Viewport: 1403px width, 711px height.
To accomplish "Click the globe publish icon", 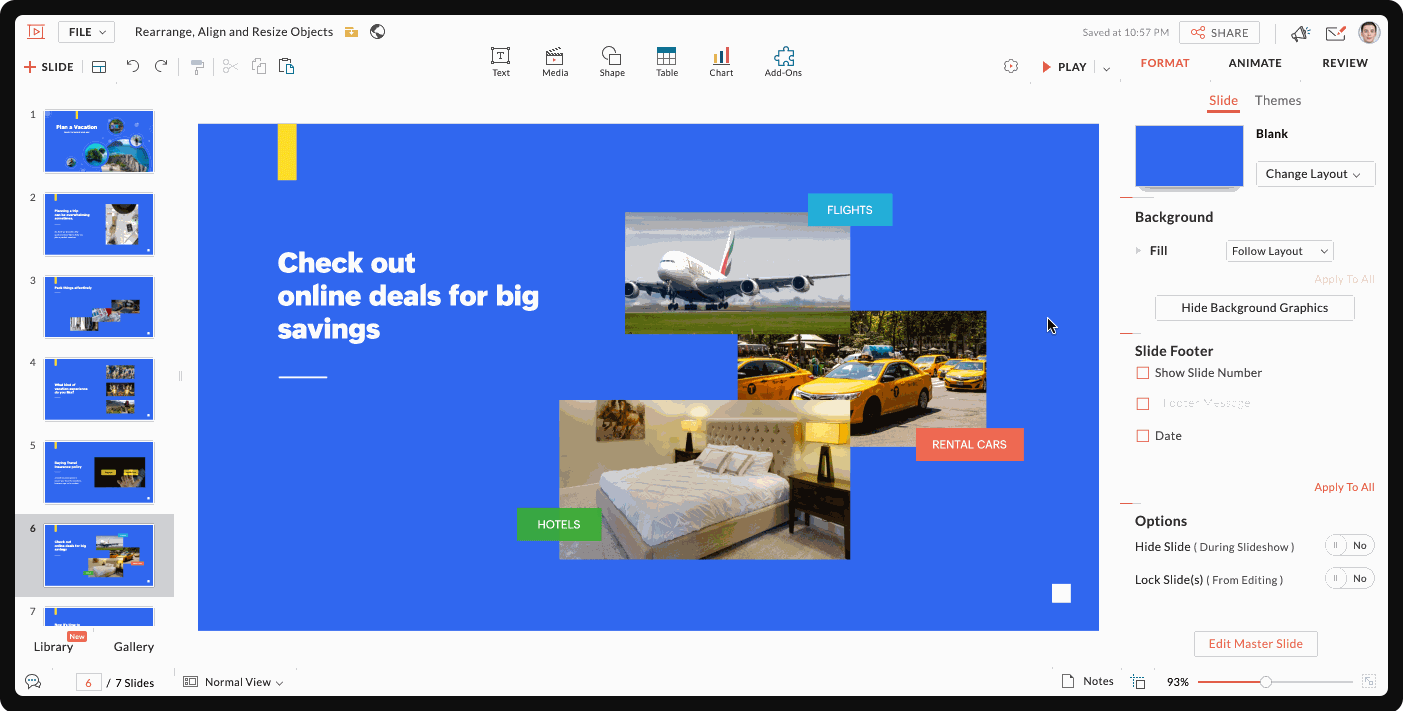I will [378, 32].
